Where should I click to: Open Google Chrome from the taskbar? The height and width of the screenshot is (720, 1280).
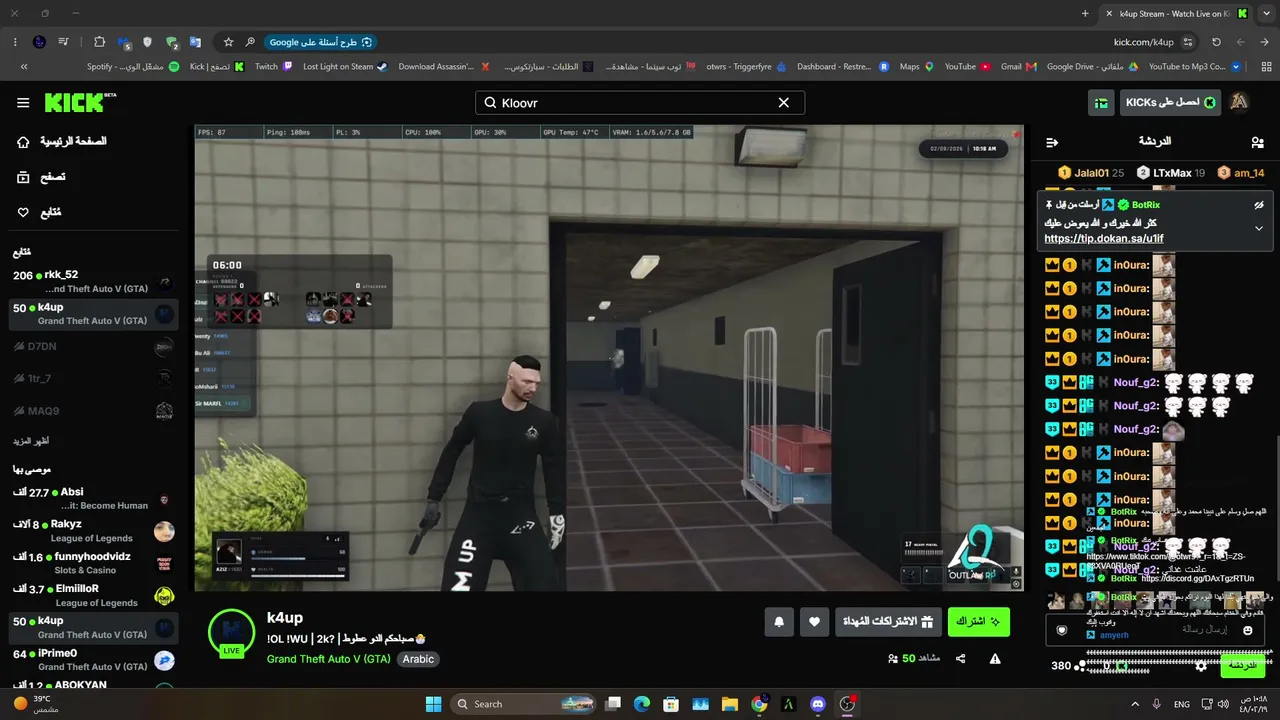pyautogui.click(x=759, y=704)
